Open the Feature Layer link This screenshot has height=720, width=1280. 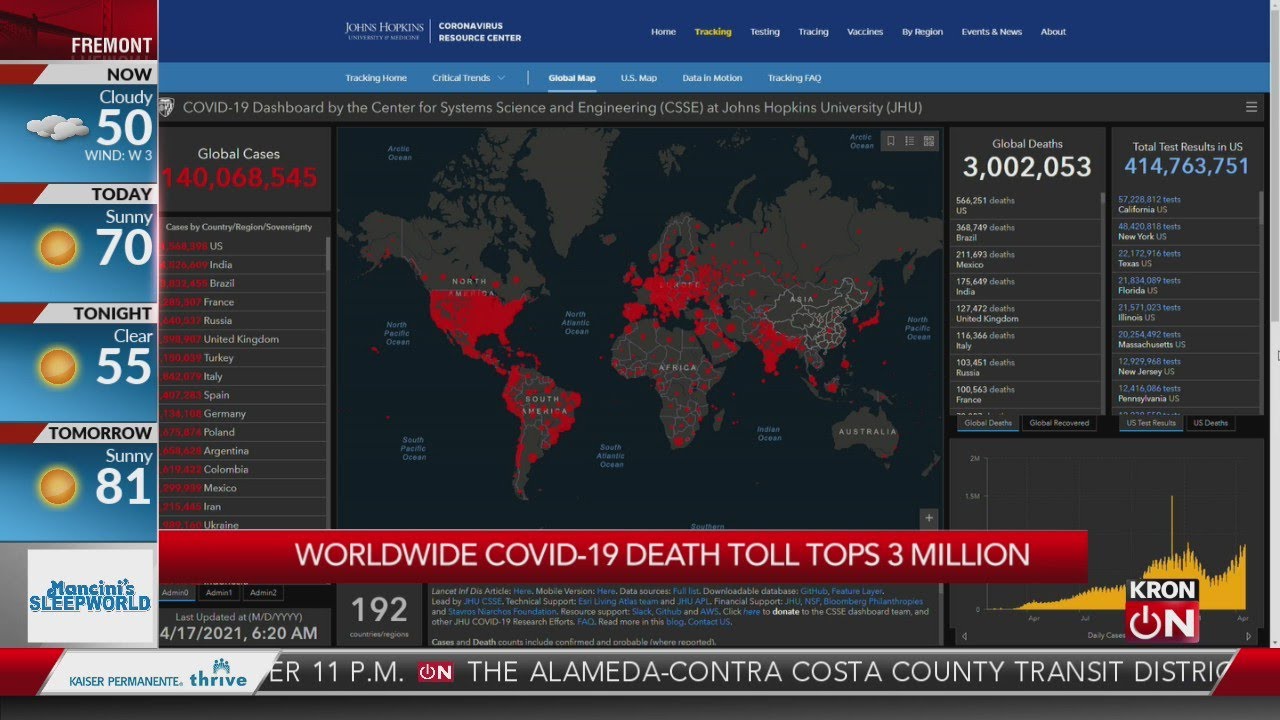(x=857, y=591)
